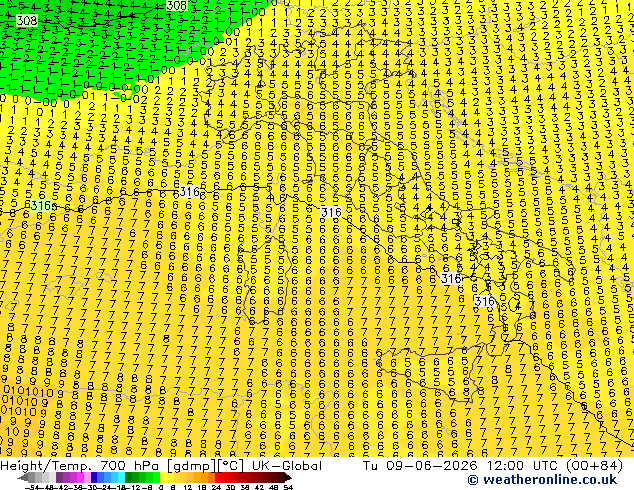Click the dark blue swatch in the color legend
Screen dimensions: 634x490
94,477
